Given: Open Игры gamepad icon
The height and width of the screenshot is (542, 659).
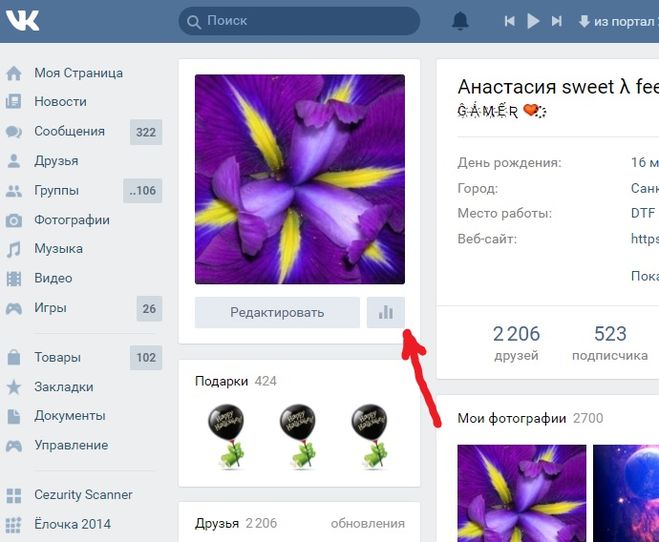Looking at the screenshot, I should pos(13,308).
